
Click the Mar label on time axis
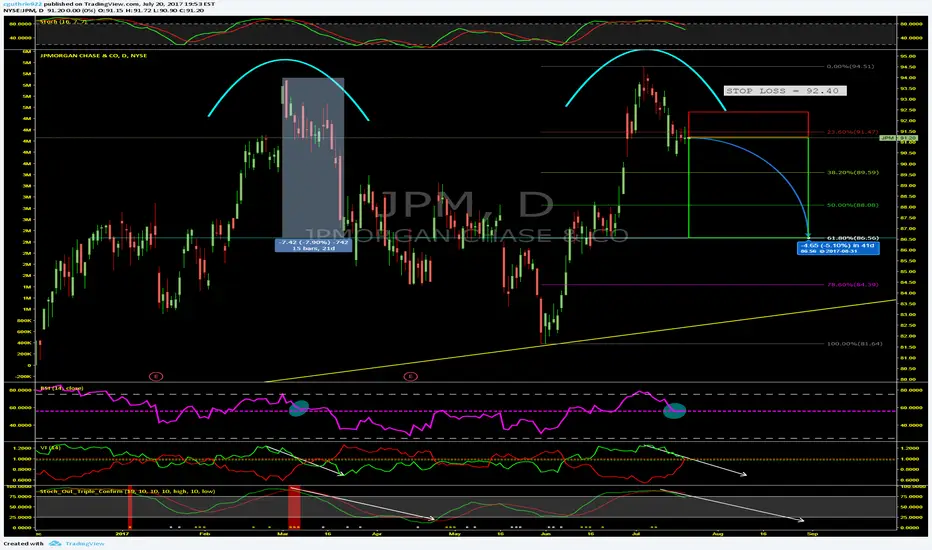point(283,534)
